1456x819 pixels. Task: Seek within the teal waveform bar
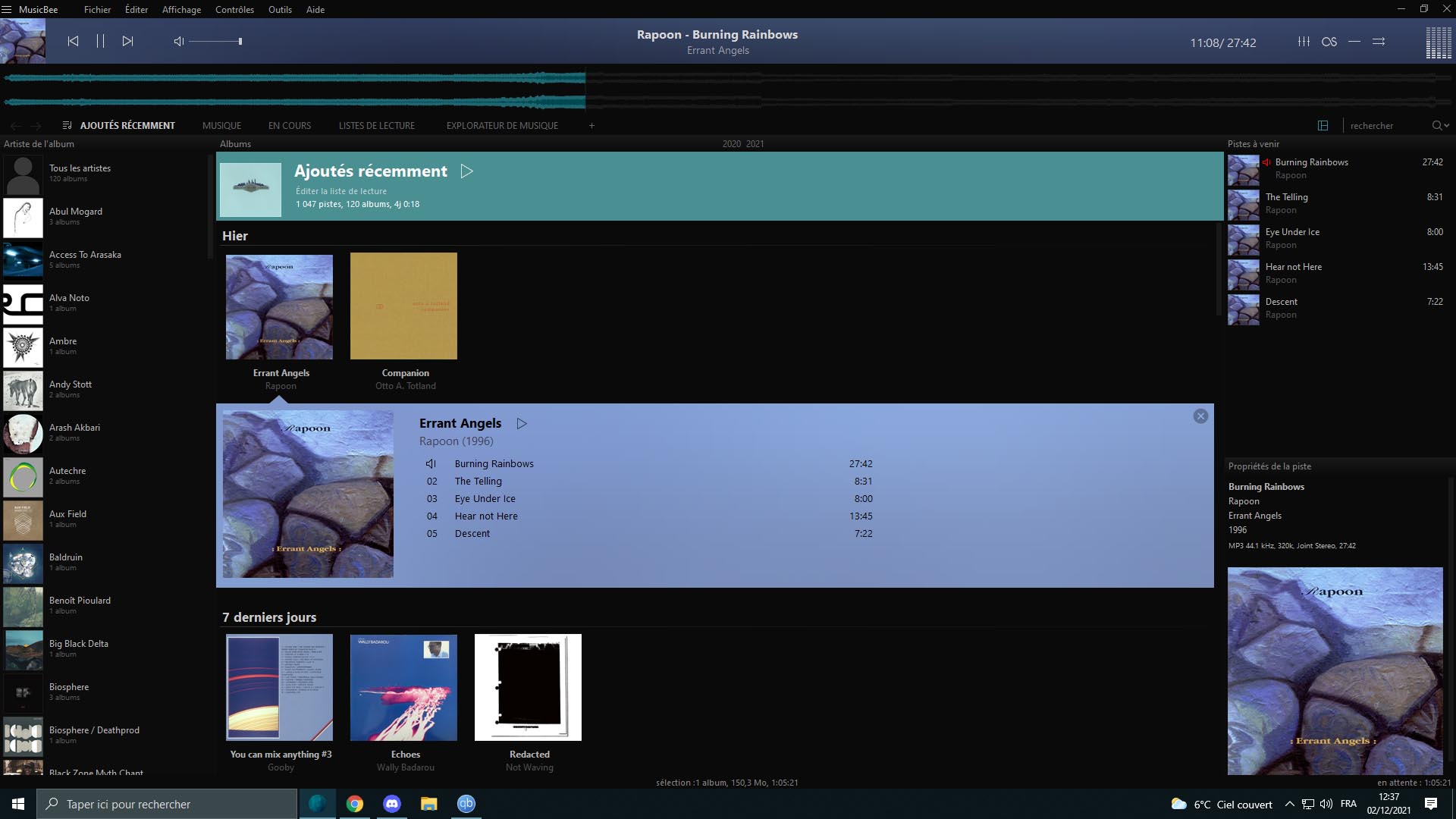[x=294, y=89]
